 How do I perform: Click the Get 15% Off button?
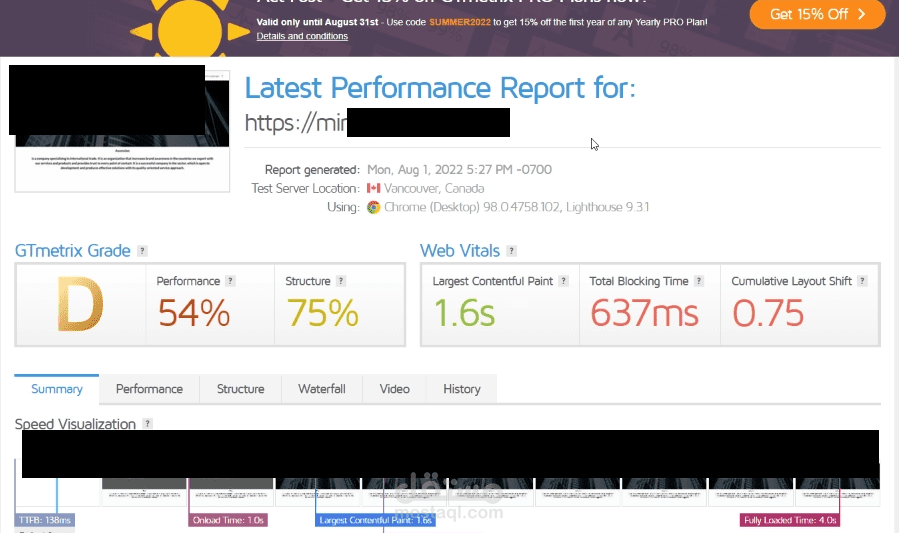pos(817,14)
